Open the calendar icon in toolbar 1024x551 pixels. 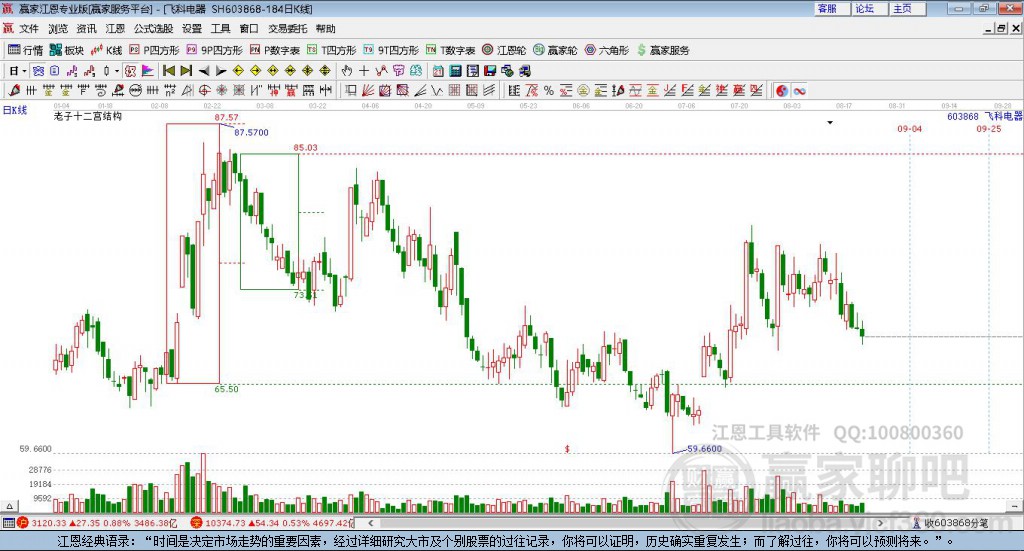[438, 71]
